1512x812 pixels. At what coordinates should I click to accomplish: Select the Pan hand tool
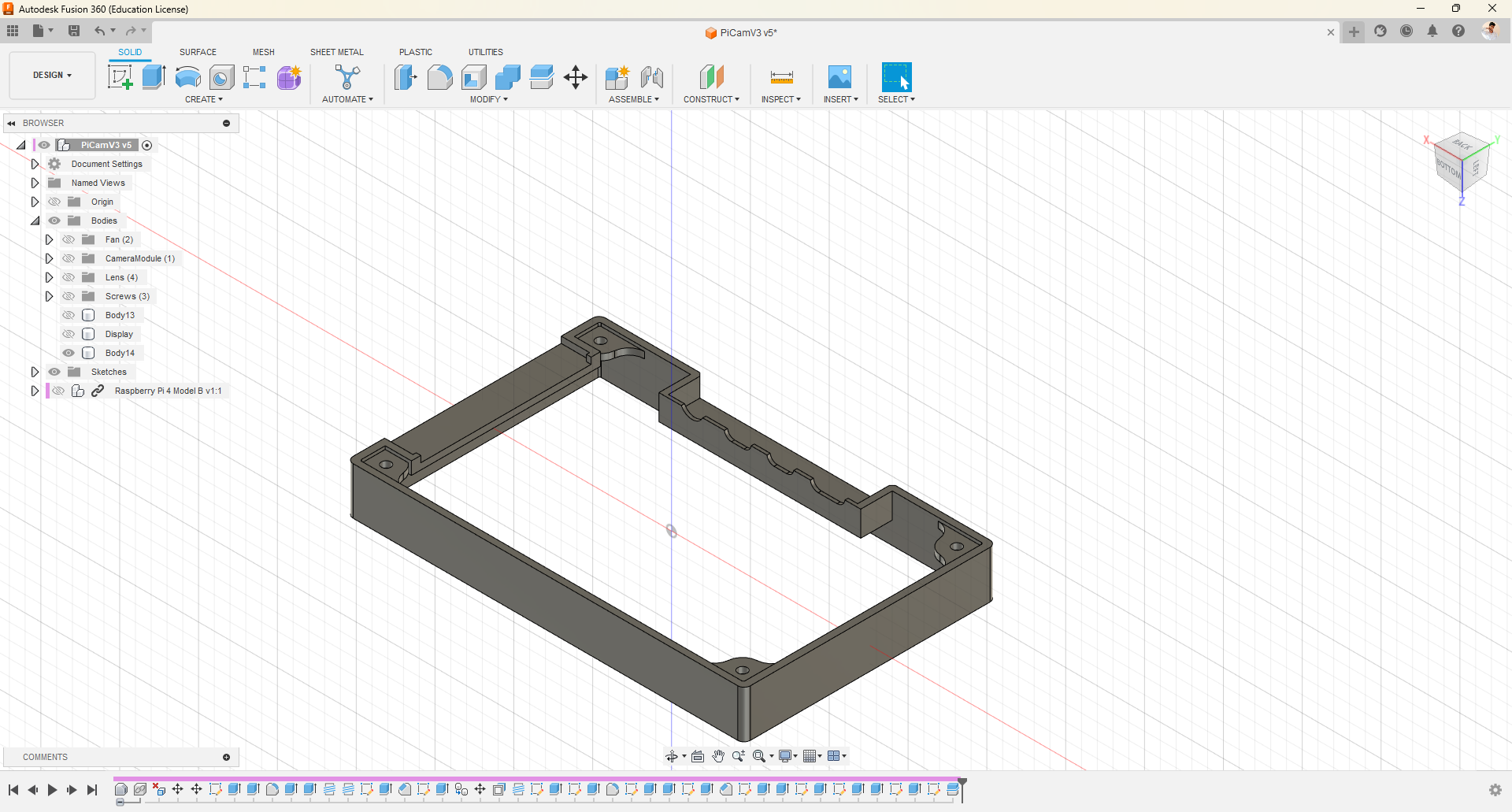[x=718, y=756]
